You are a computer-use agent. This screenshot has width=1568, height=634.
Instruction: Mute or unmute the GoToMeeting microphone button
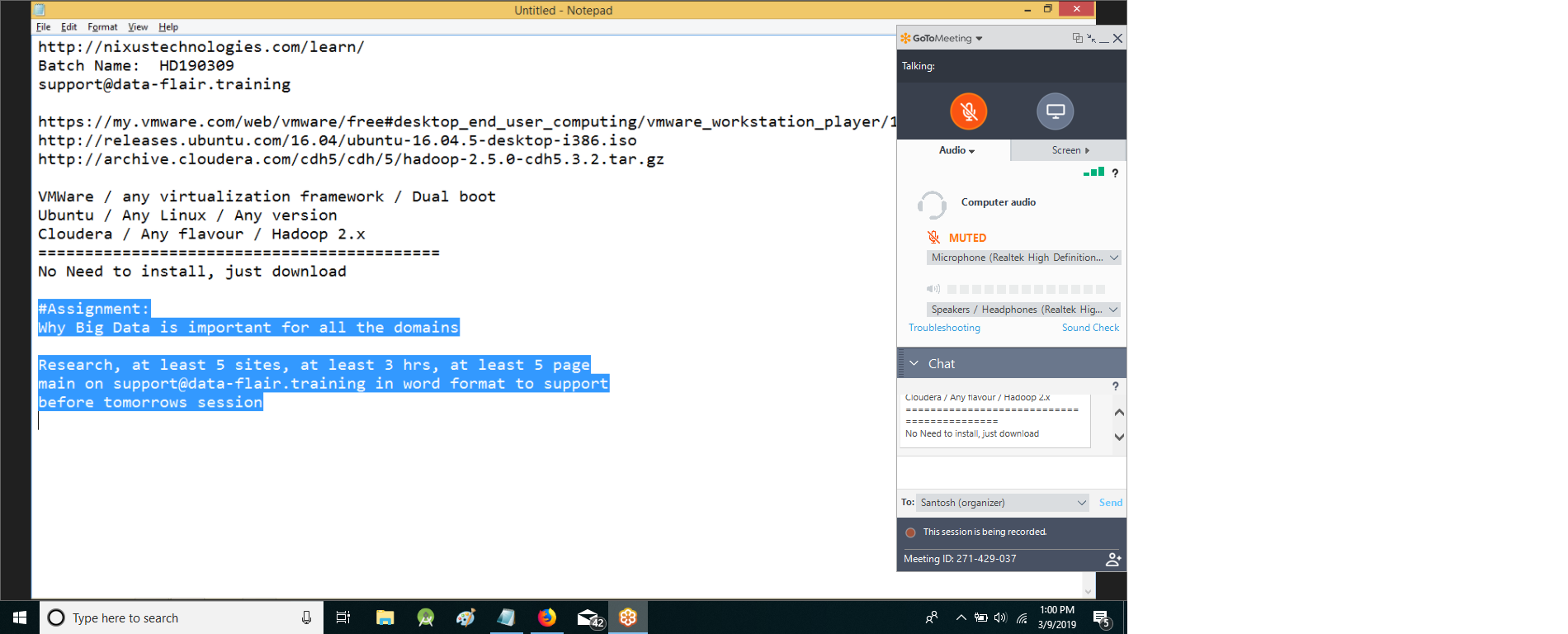(x=969, y=111)
